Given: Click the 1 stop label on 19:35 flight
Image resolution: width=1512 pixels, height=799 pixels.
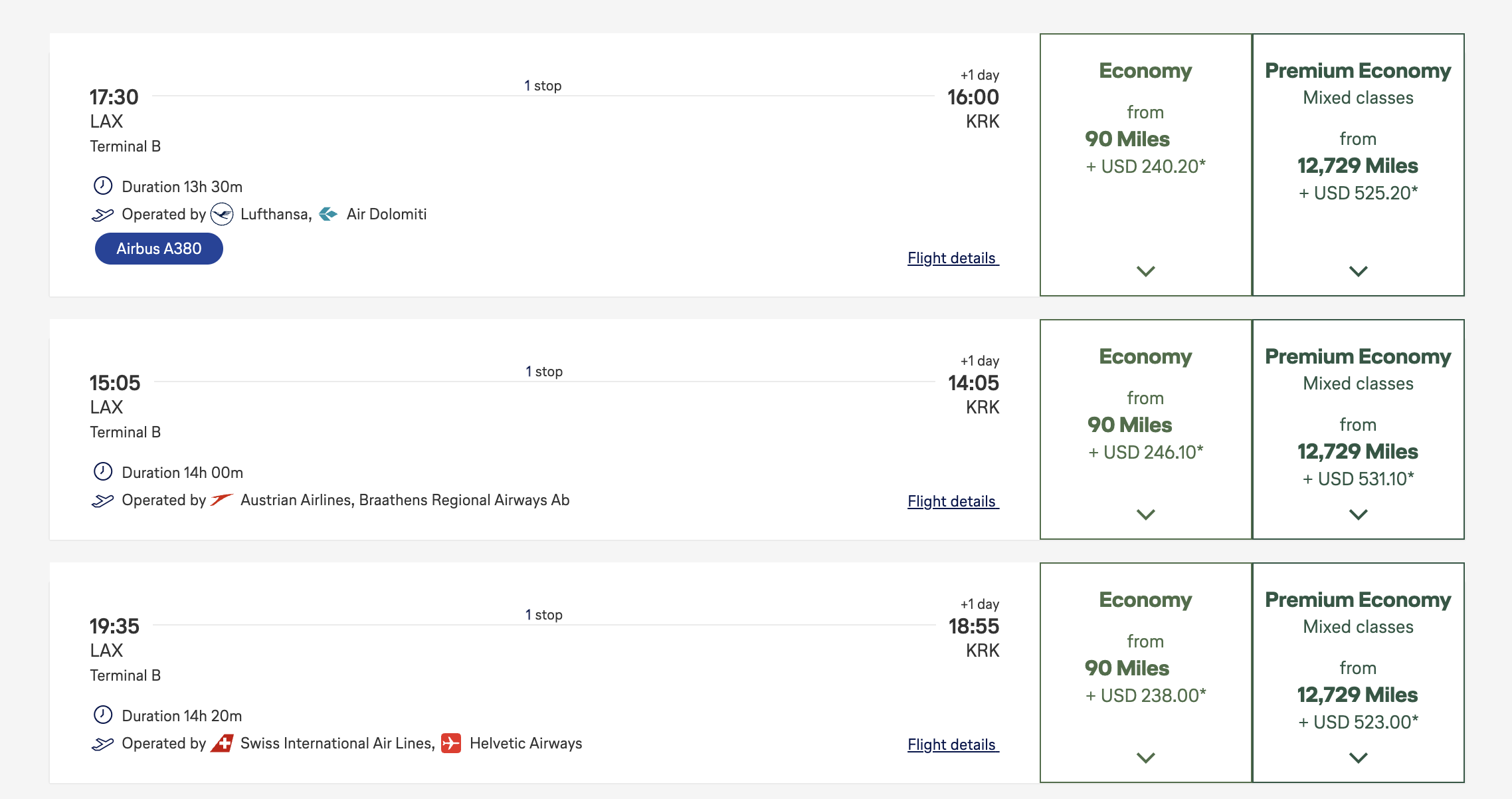Looking at the screenshot, I should tap(544, 615).
